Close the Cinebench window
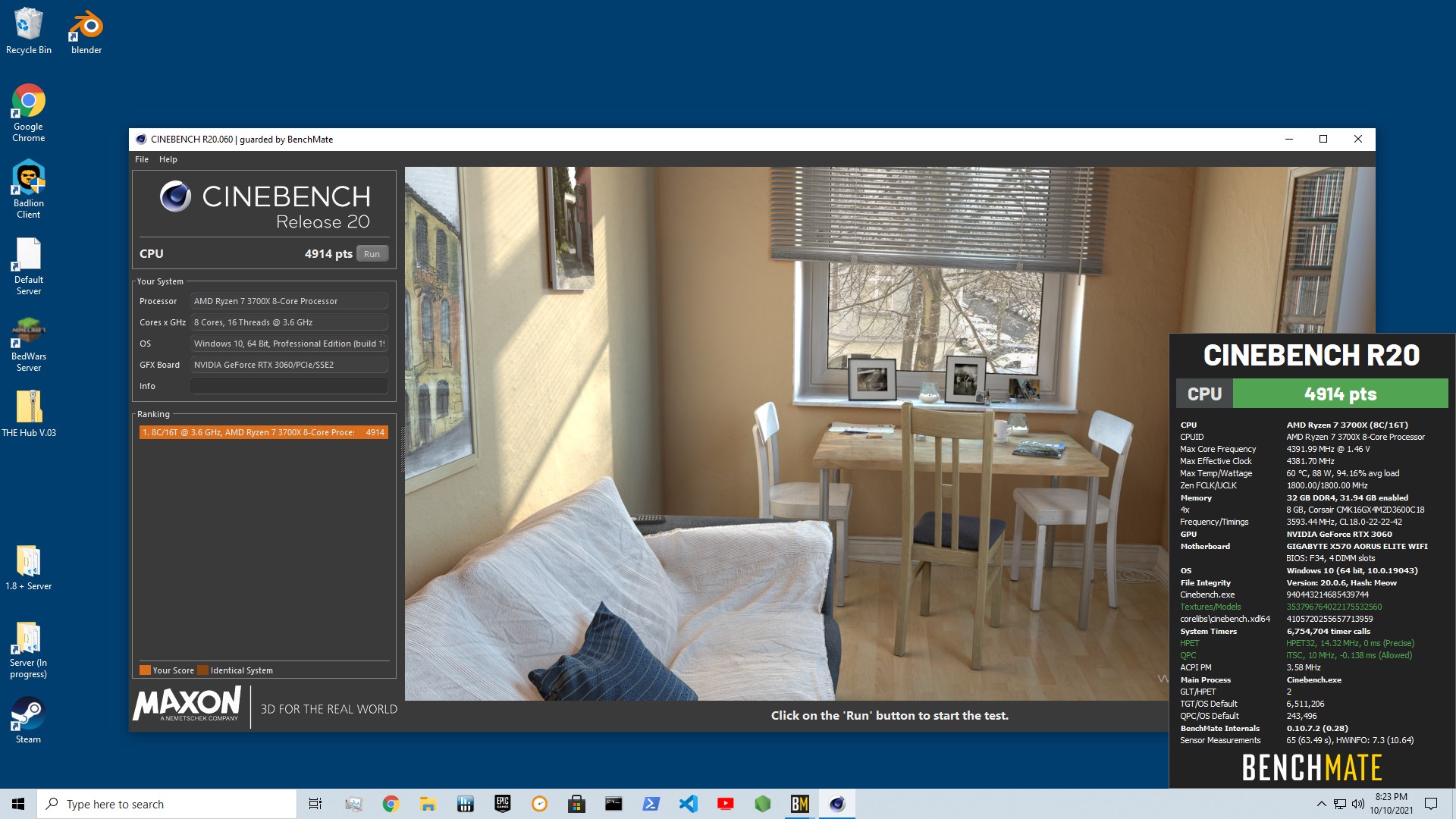Viewport: 1456px width, 819px height. click(x=1358, y=140)
